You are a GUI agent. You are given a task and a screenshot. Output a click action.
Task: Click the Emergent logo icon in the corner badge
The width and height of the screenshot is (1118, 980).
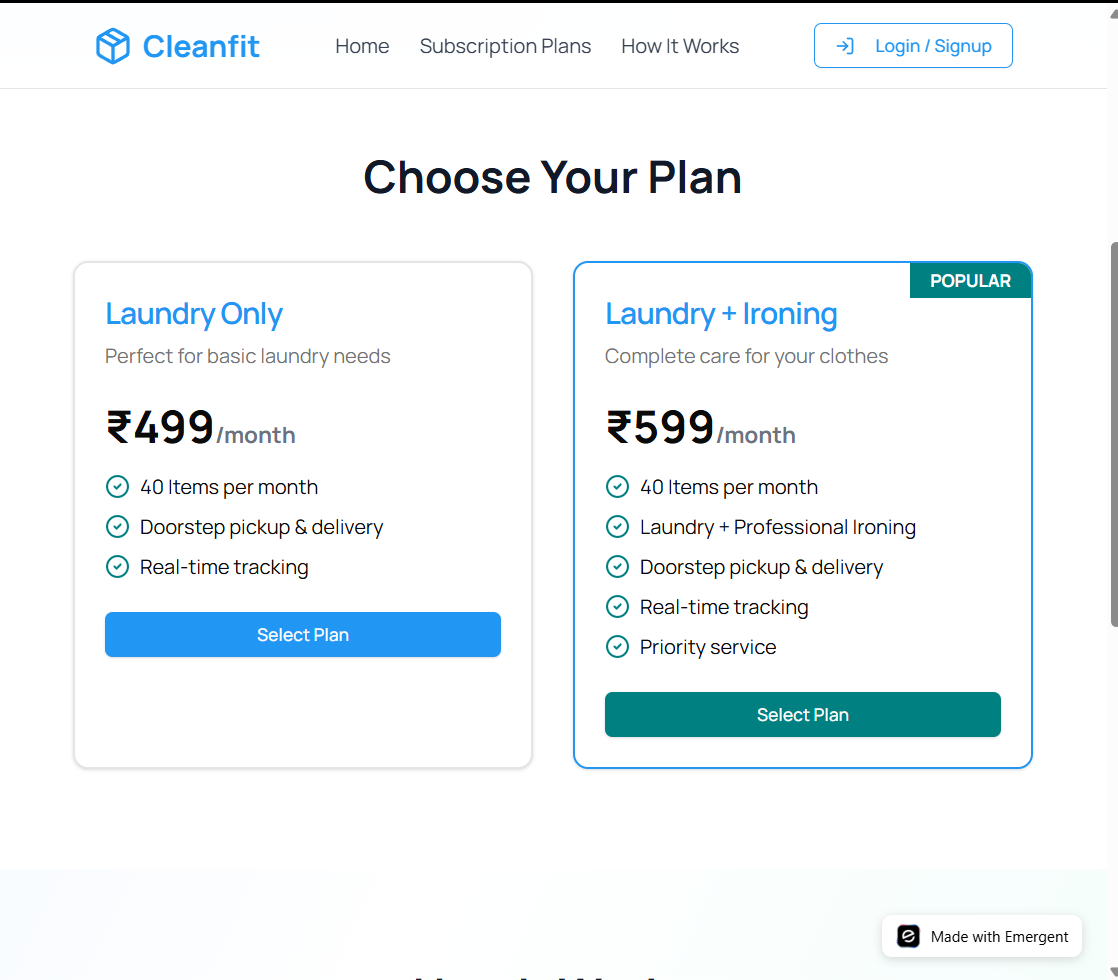click(x=907, y=936)
